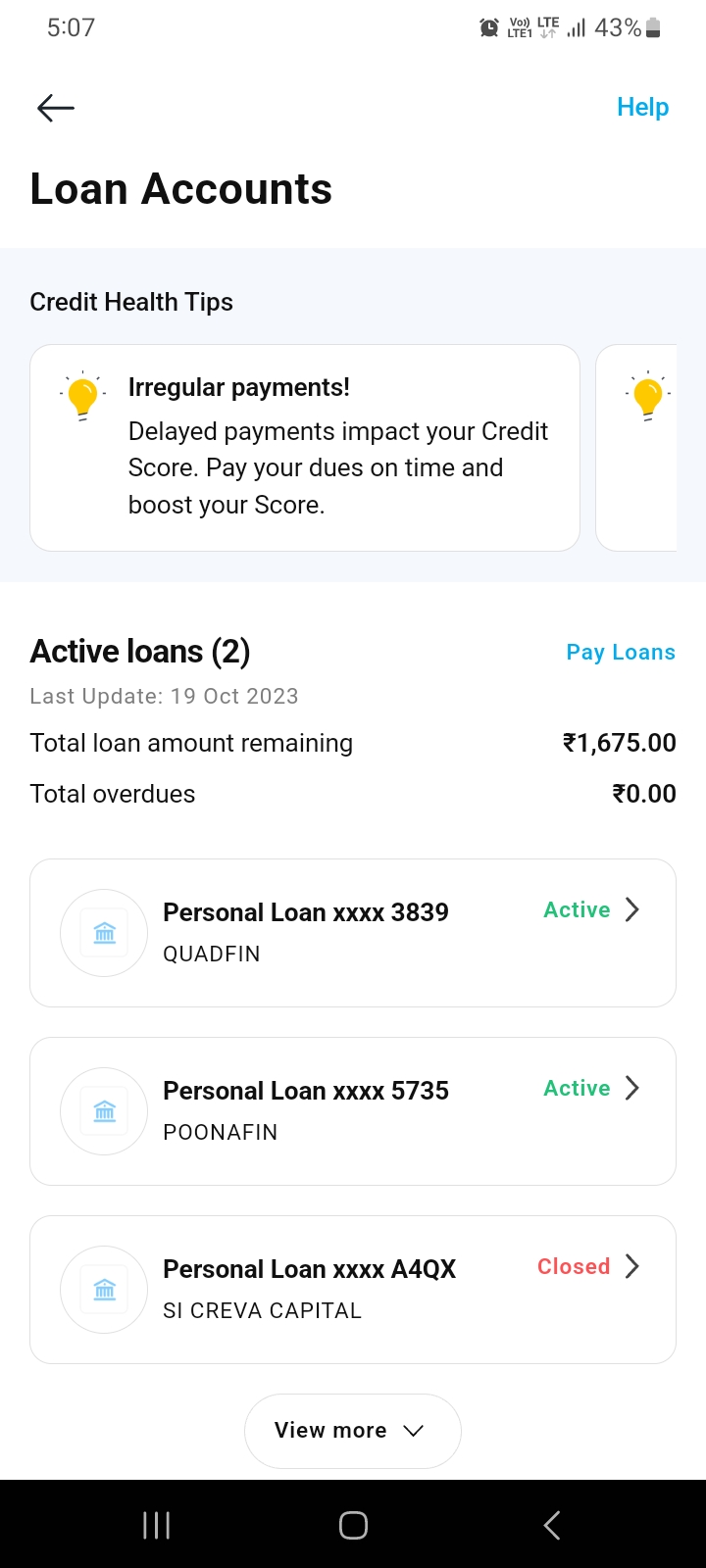Tap the back arrow icon

56,108
